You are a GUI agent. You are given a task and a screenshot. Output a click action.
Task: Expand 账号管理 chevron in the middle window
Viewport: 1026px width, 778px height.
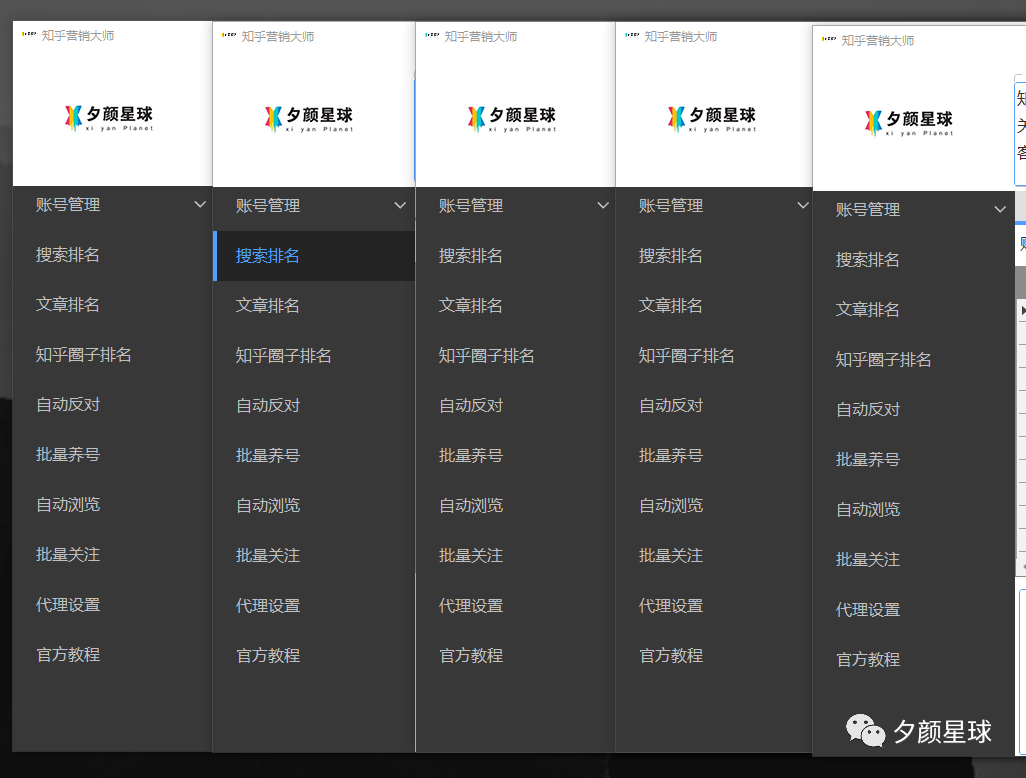click(603, 205)
